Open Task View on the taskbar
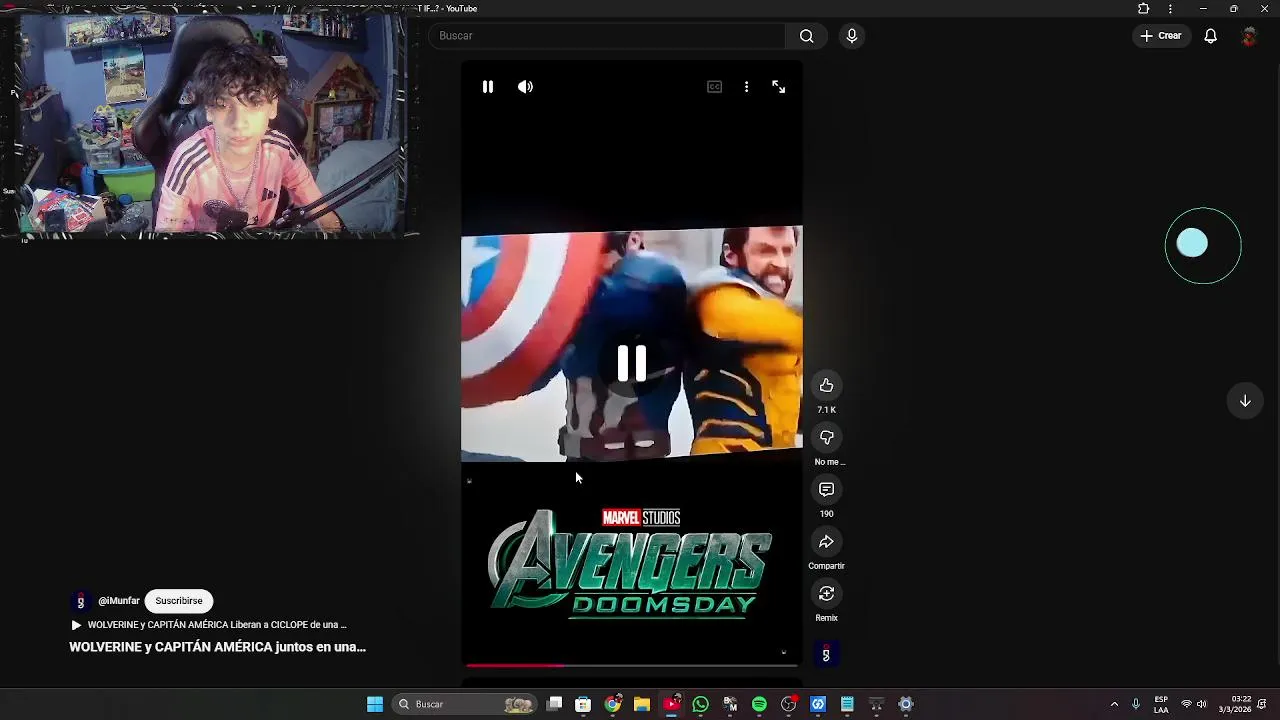The height and width of the screenshot is (720, 1280). (x=555, y=704)
